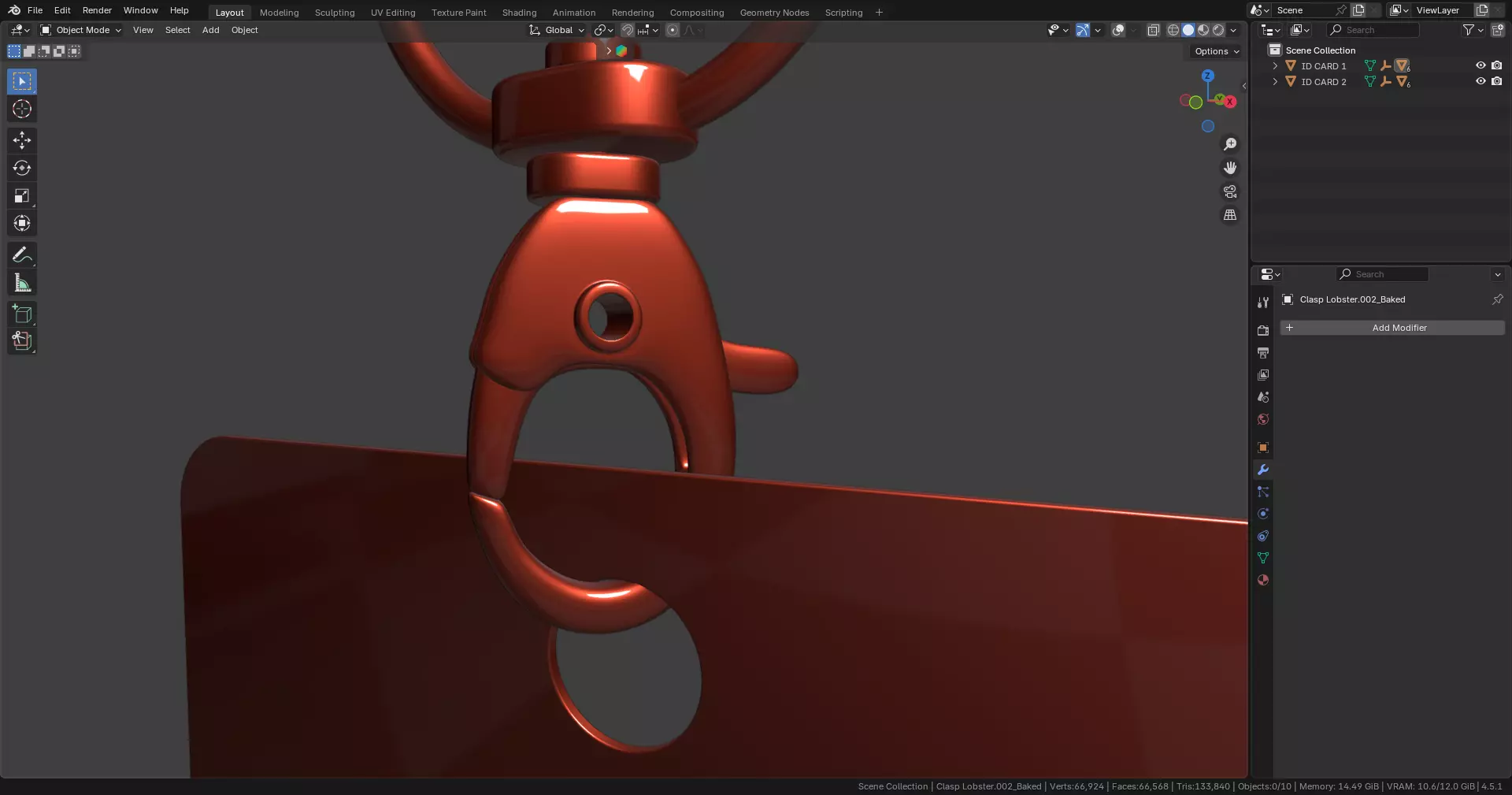This screenshot has width=1512, height=795.
Task: Open the Tool properties tab
Action: 1263,303
